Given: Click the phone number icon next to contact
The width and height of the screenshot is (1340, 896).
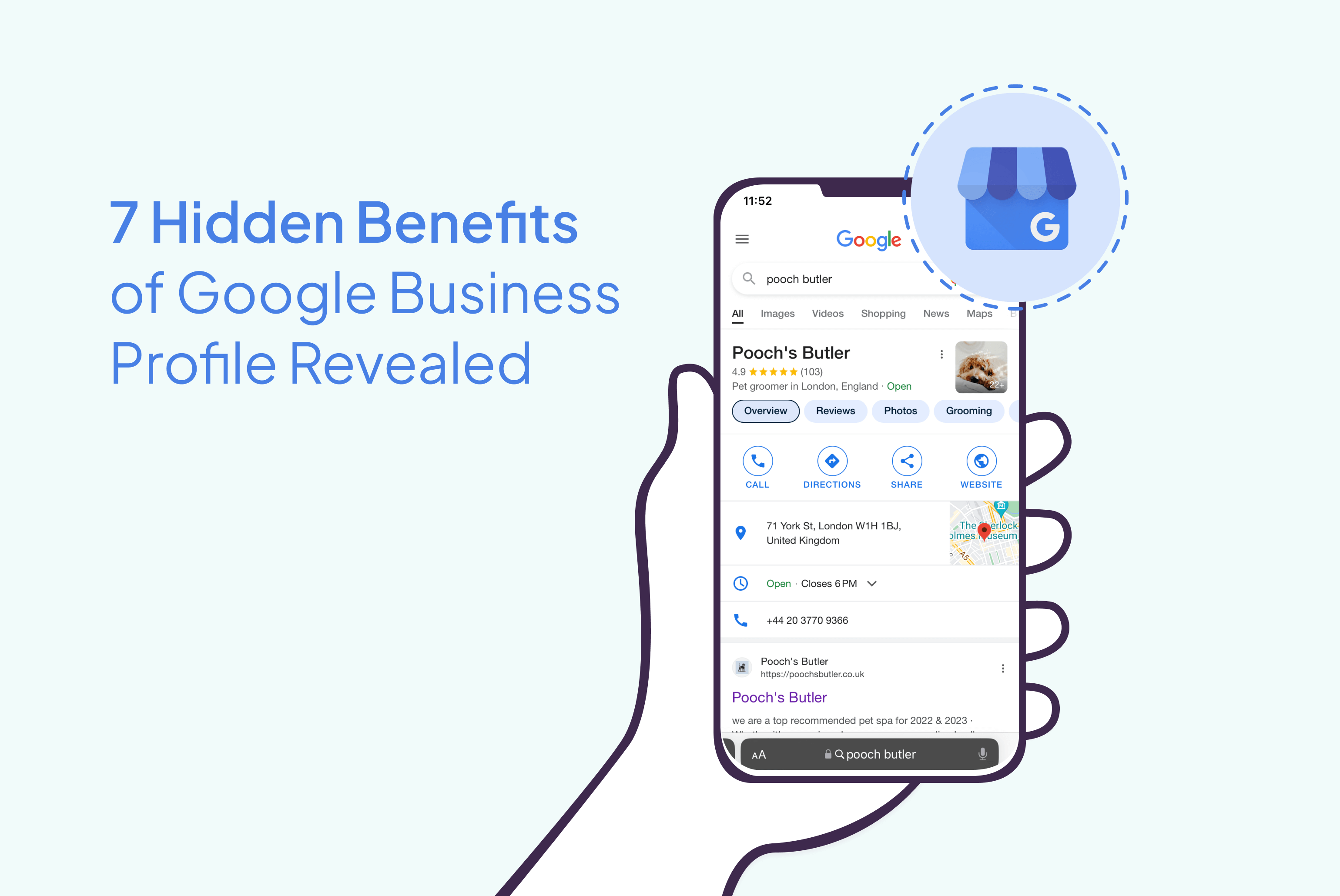Looking at the screenshot, I should (x=739, y=618).
